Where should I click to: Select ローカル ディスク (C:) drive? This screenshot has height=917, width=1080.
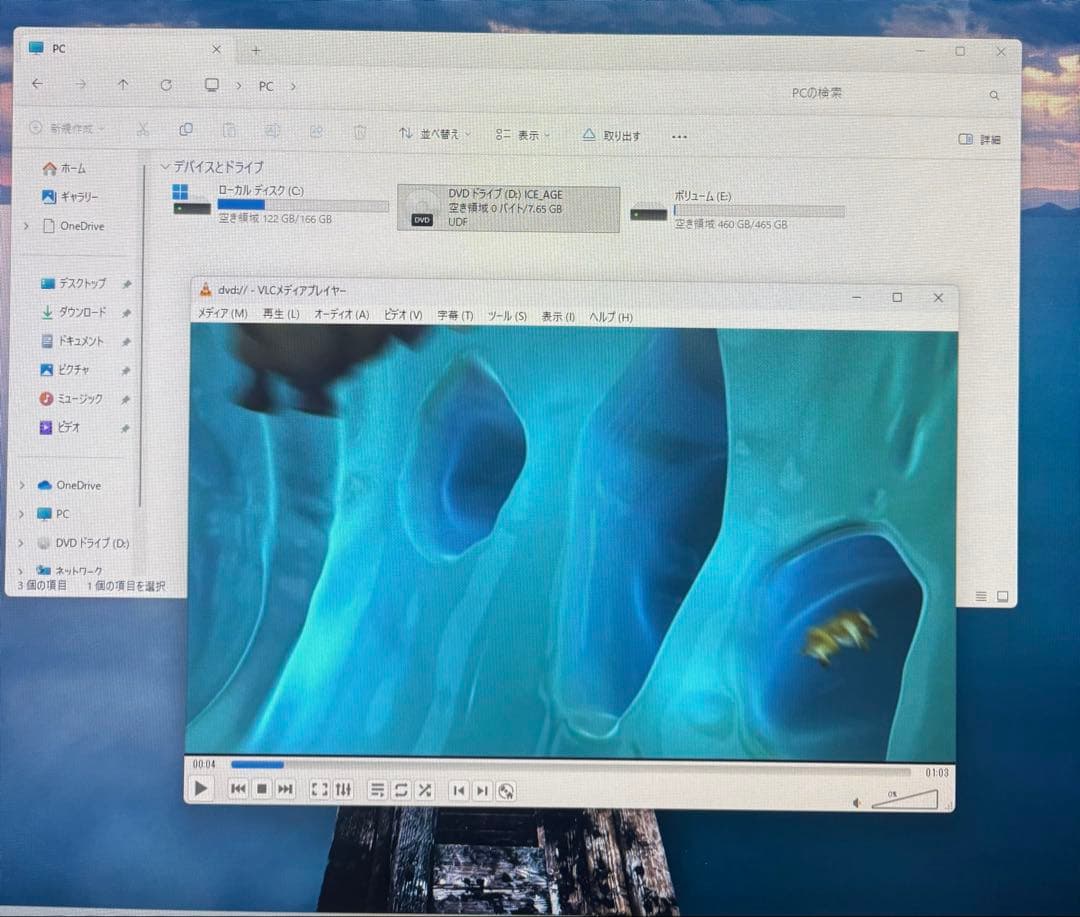(280, 204)
